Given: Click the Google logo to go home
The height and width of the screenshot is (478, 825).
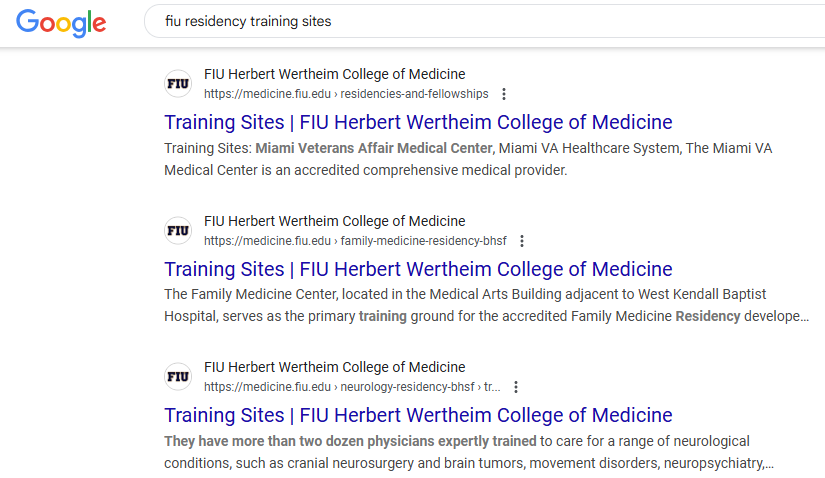Looking at the screenshot, I should tap(61, 23).
